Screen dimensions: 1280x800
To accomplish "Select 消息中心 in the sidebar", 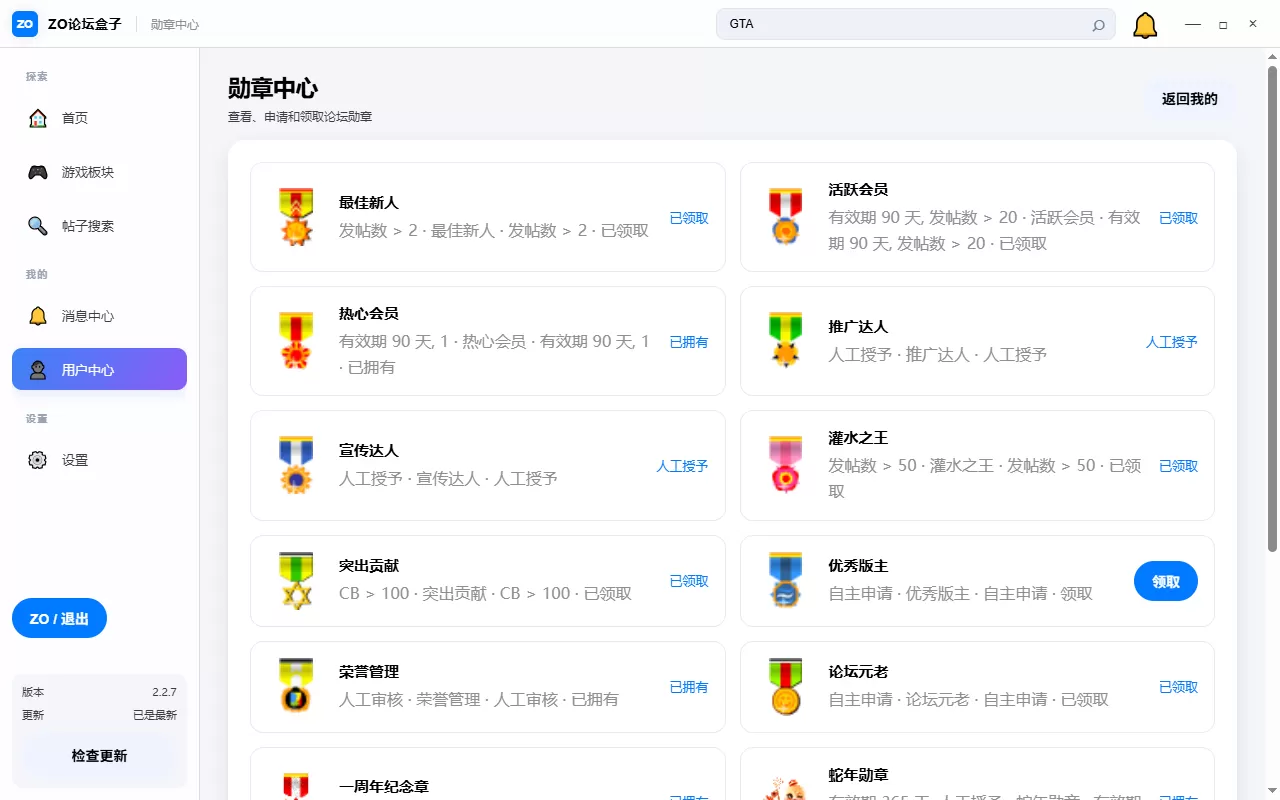I will (99, 316).
